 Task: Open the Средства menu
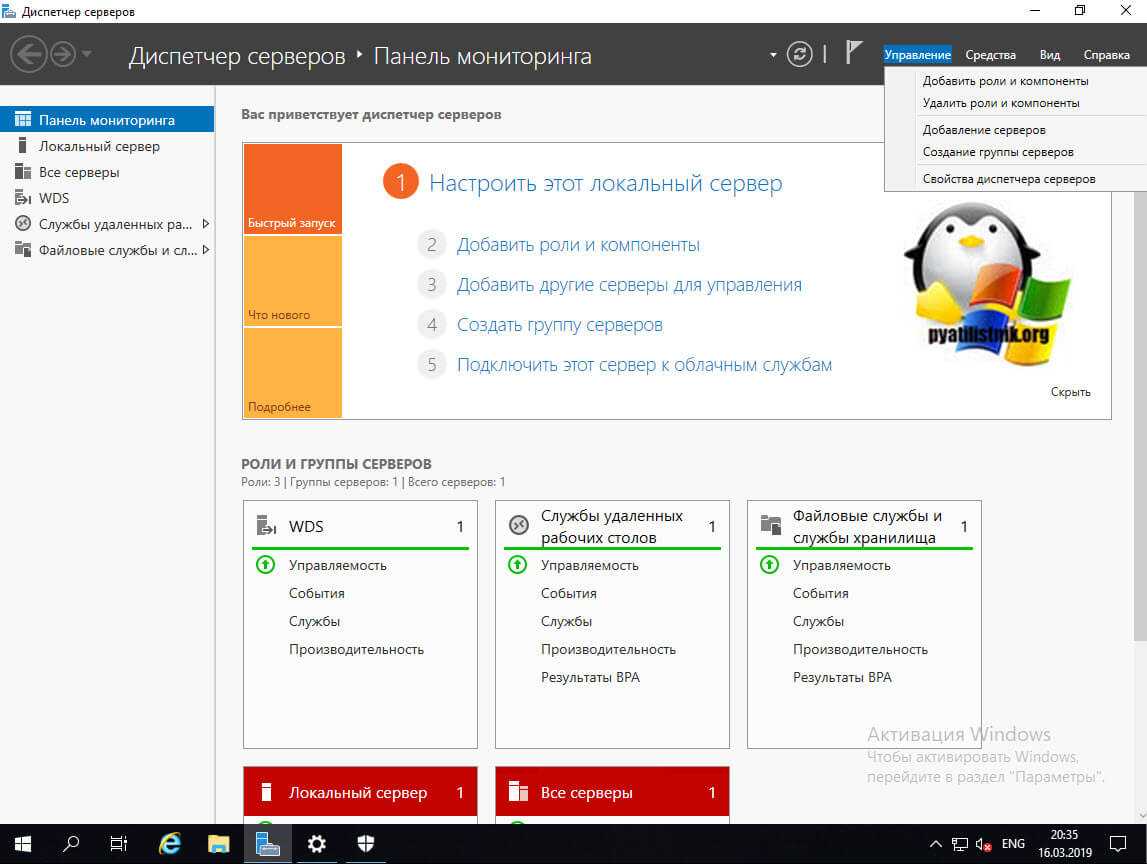(x=990, y=55)
